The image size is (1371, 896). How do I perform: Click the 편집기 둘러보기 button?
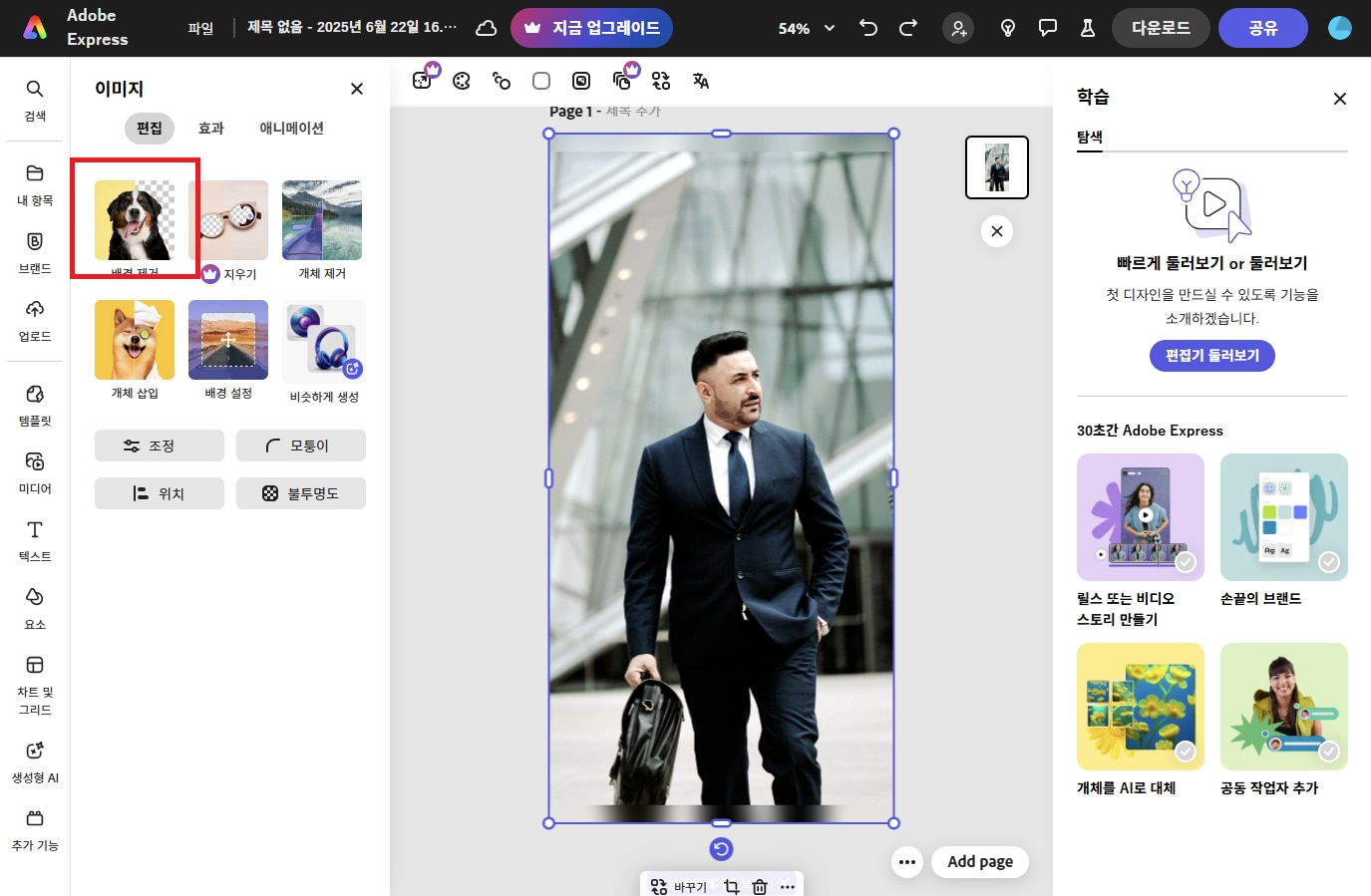click(1212, 356)
